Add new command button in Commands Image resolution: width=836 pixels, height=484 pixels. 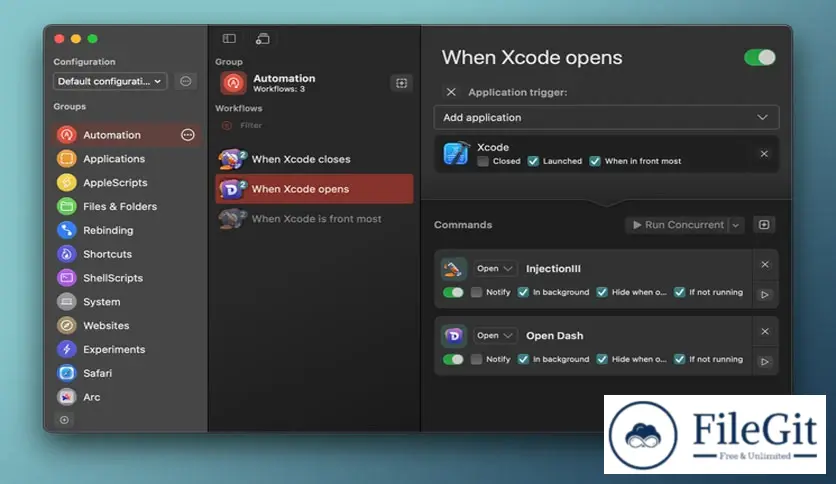pos(764,224)
